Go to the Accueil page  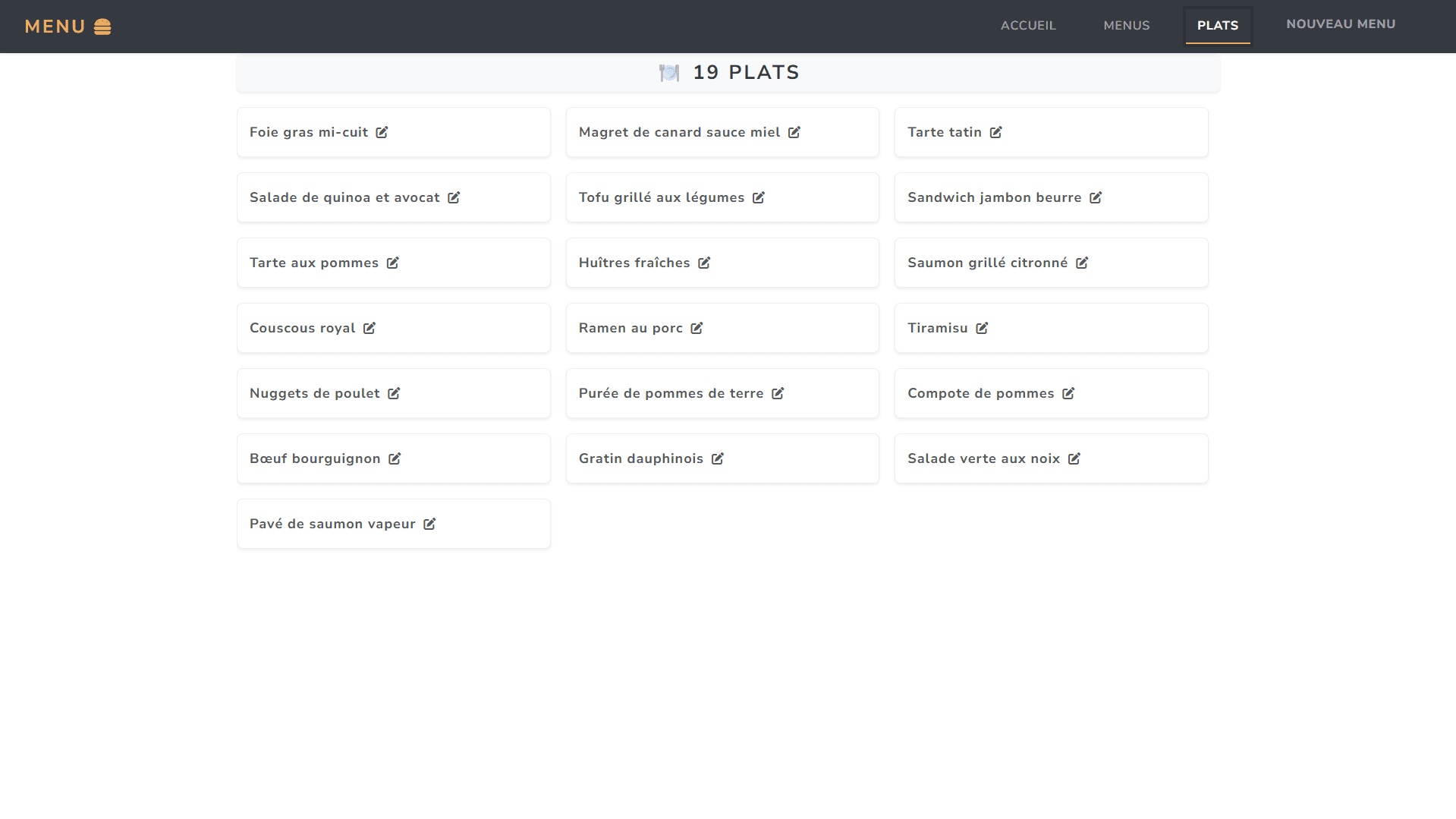pos(1027,26)
